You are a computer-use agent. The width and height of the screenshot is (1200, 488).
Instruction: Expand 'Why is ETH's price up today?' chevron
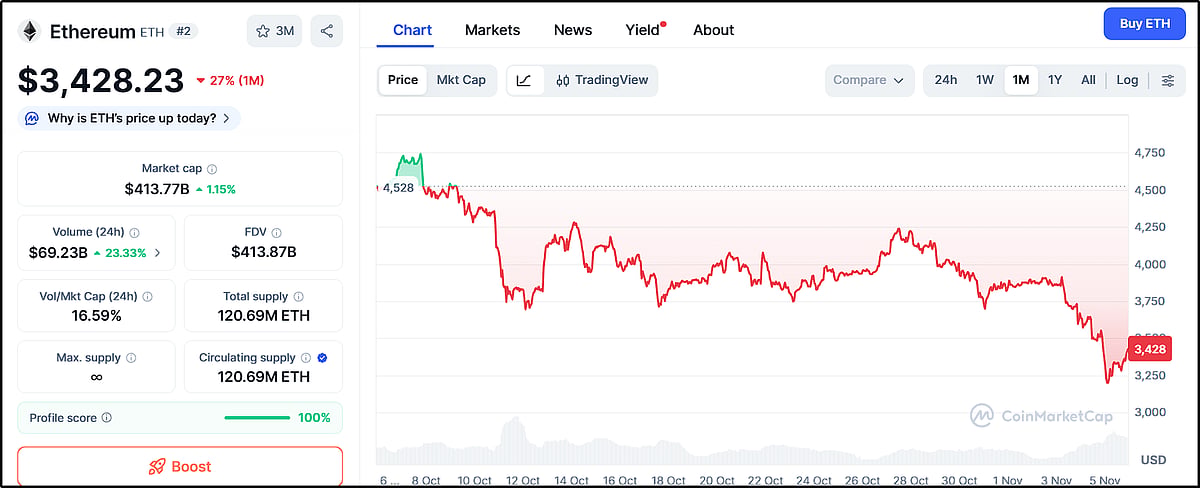point(226,118)
